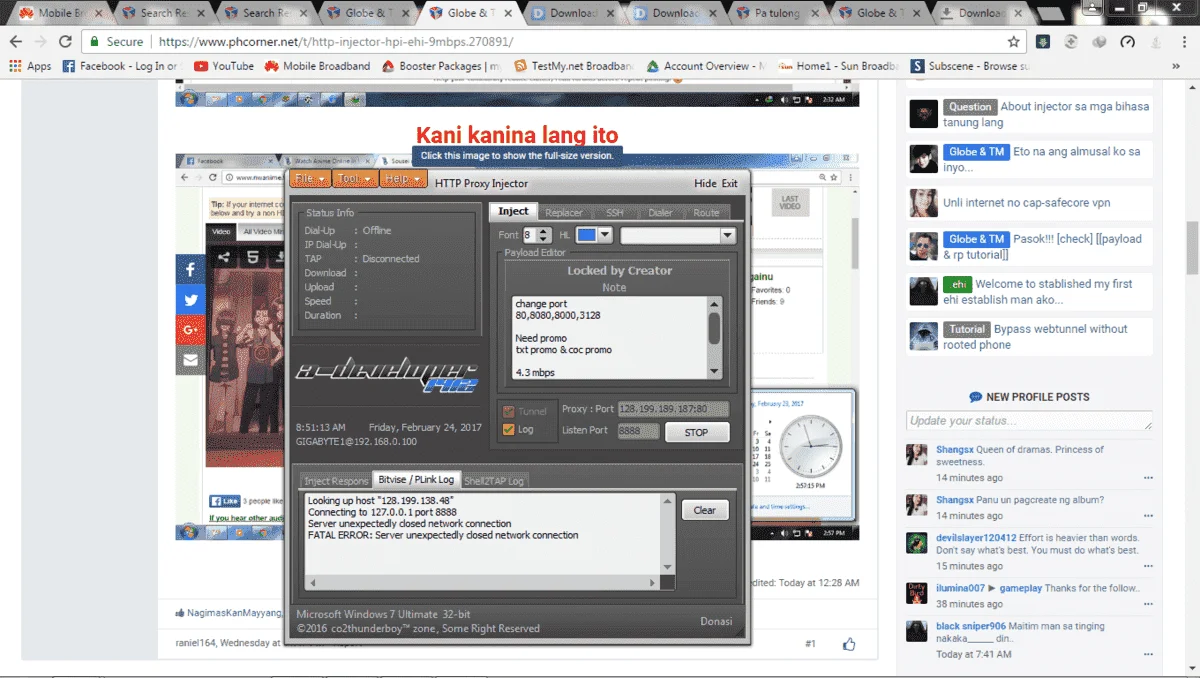Switch to the Replacer tab
The height and width of the screenshot is (678, 1200).
tap(564, 212)
